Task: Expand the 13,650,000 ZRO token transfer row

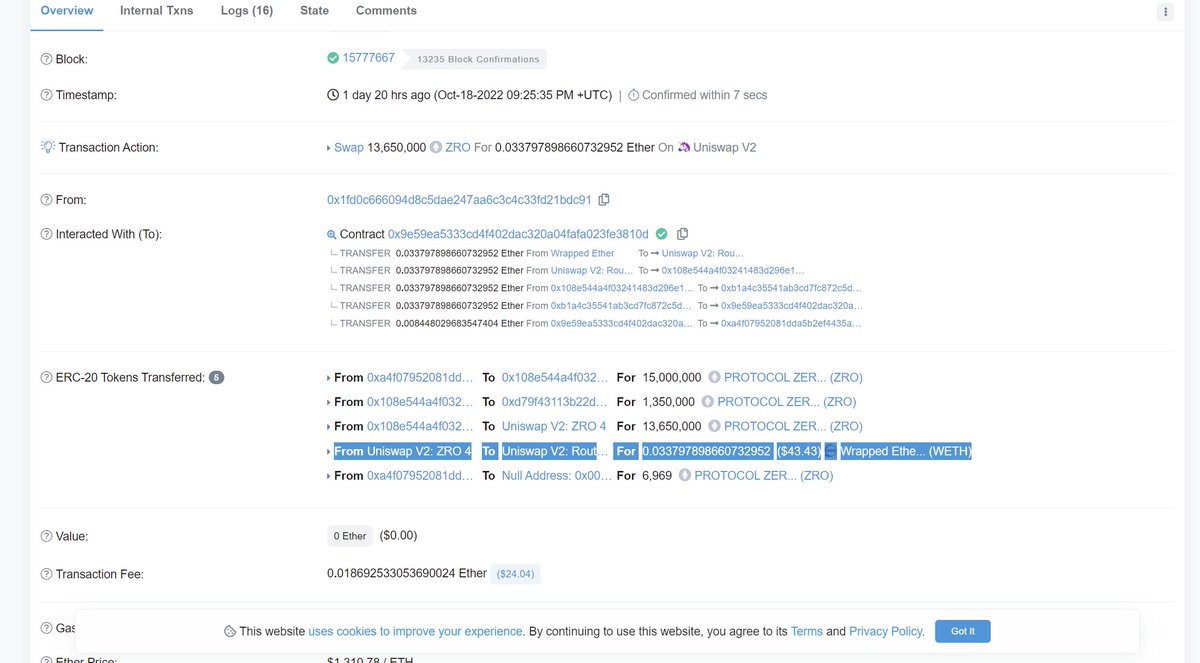Action: click(x=329, y=426)
